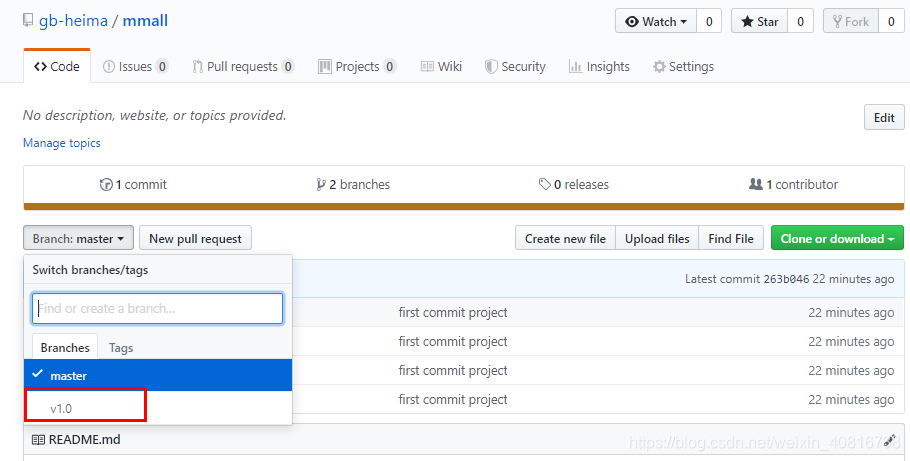Click the repository book icon beside gb-heima
910x461 pixels.
[x=28, y=21]
